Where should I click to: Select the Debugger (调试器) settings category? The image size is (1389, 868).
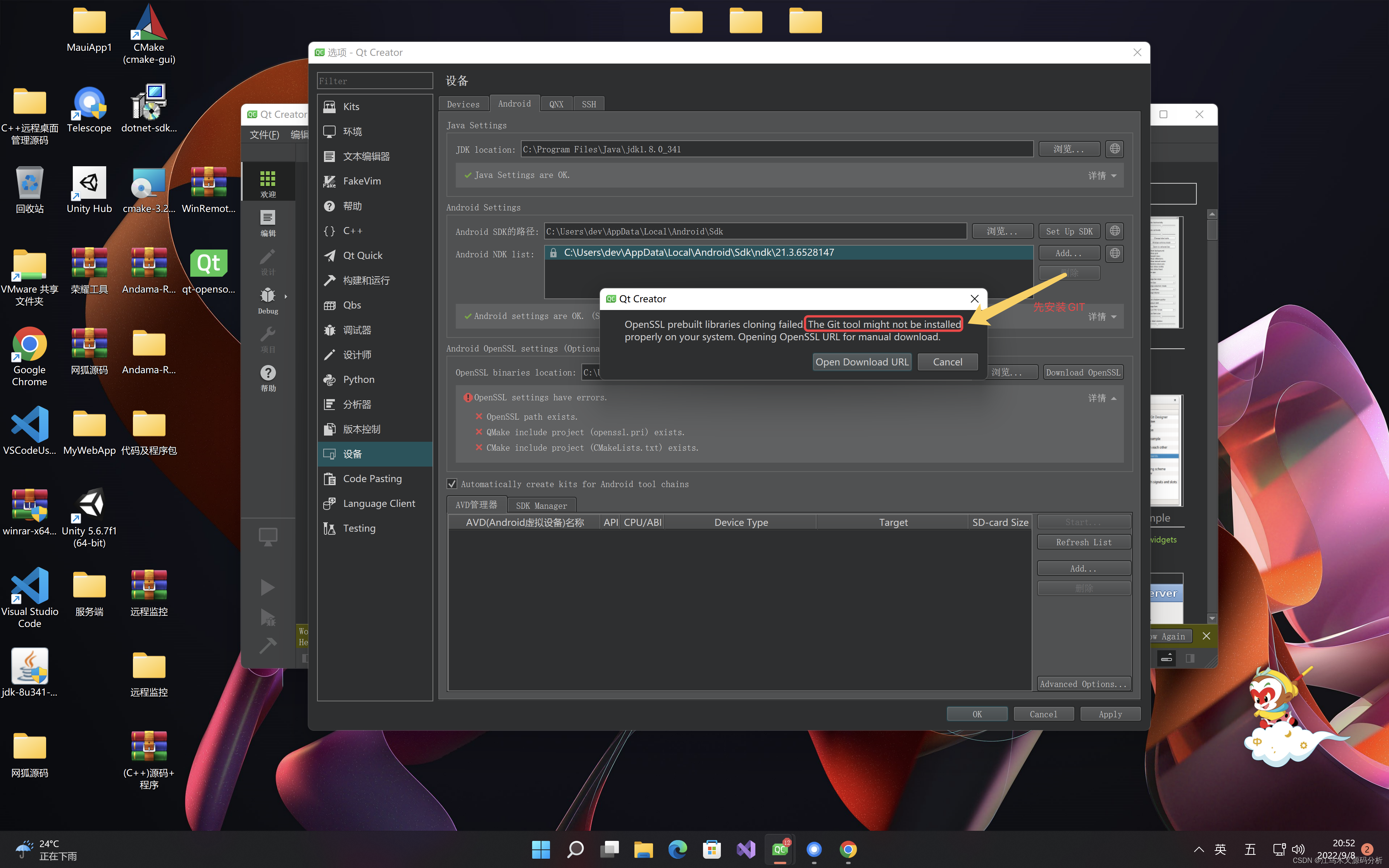coord(357,330)
